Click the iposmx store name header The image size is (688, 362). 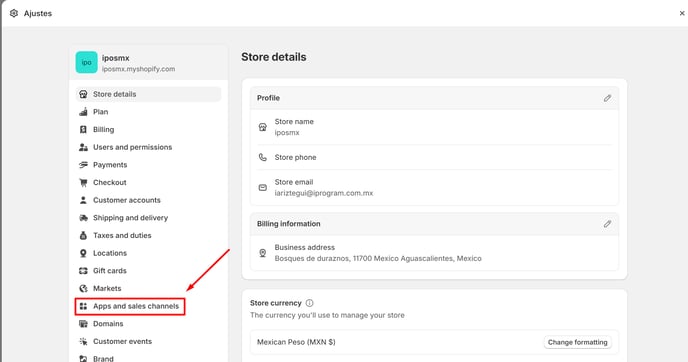(115, 58)
